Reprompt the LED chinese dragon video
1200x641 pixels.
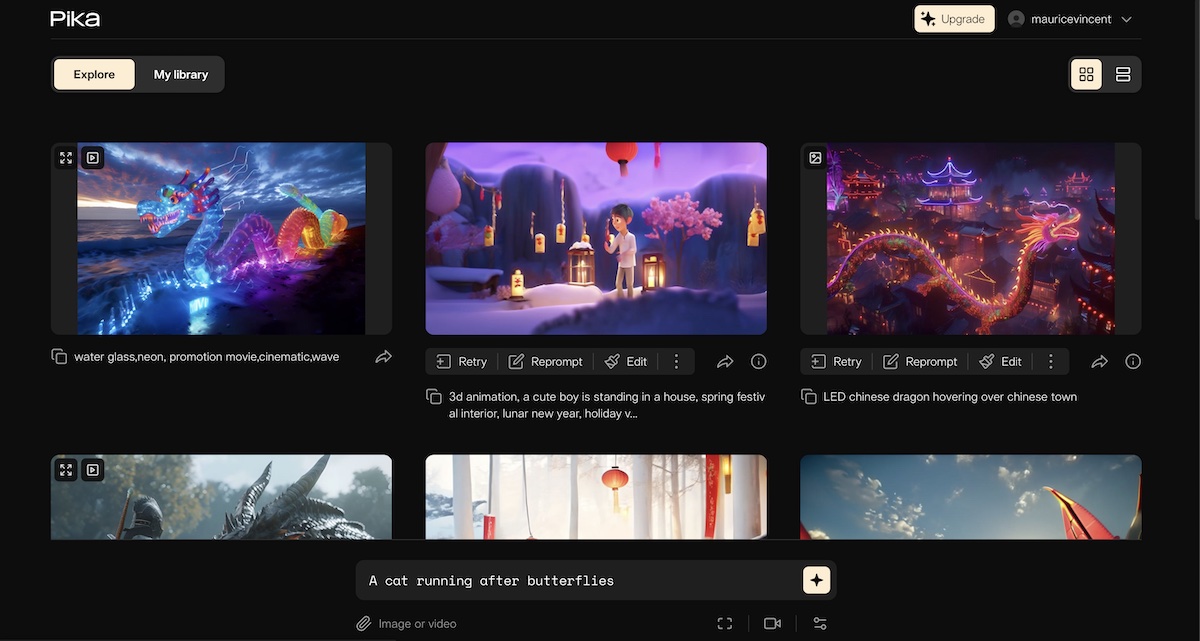tap(920, 362)
